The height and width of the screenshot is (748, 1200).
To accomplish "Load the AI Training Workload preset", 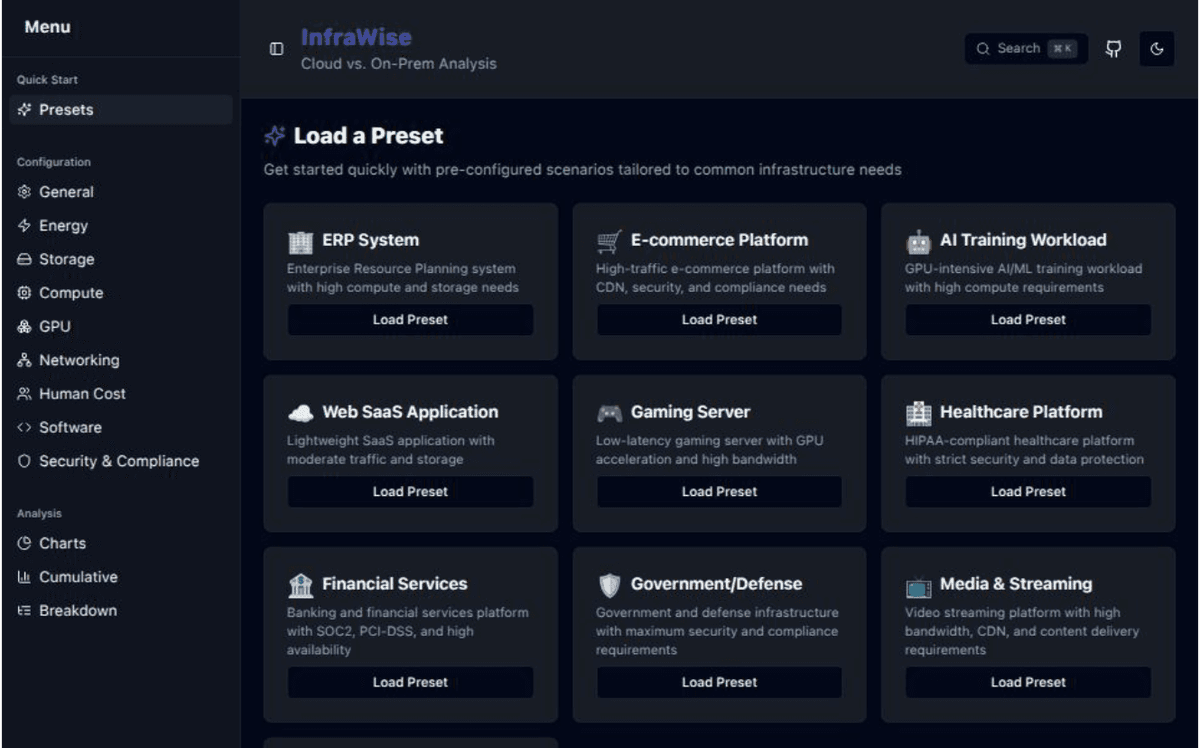I will (x=1027, y=319).
